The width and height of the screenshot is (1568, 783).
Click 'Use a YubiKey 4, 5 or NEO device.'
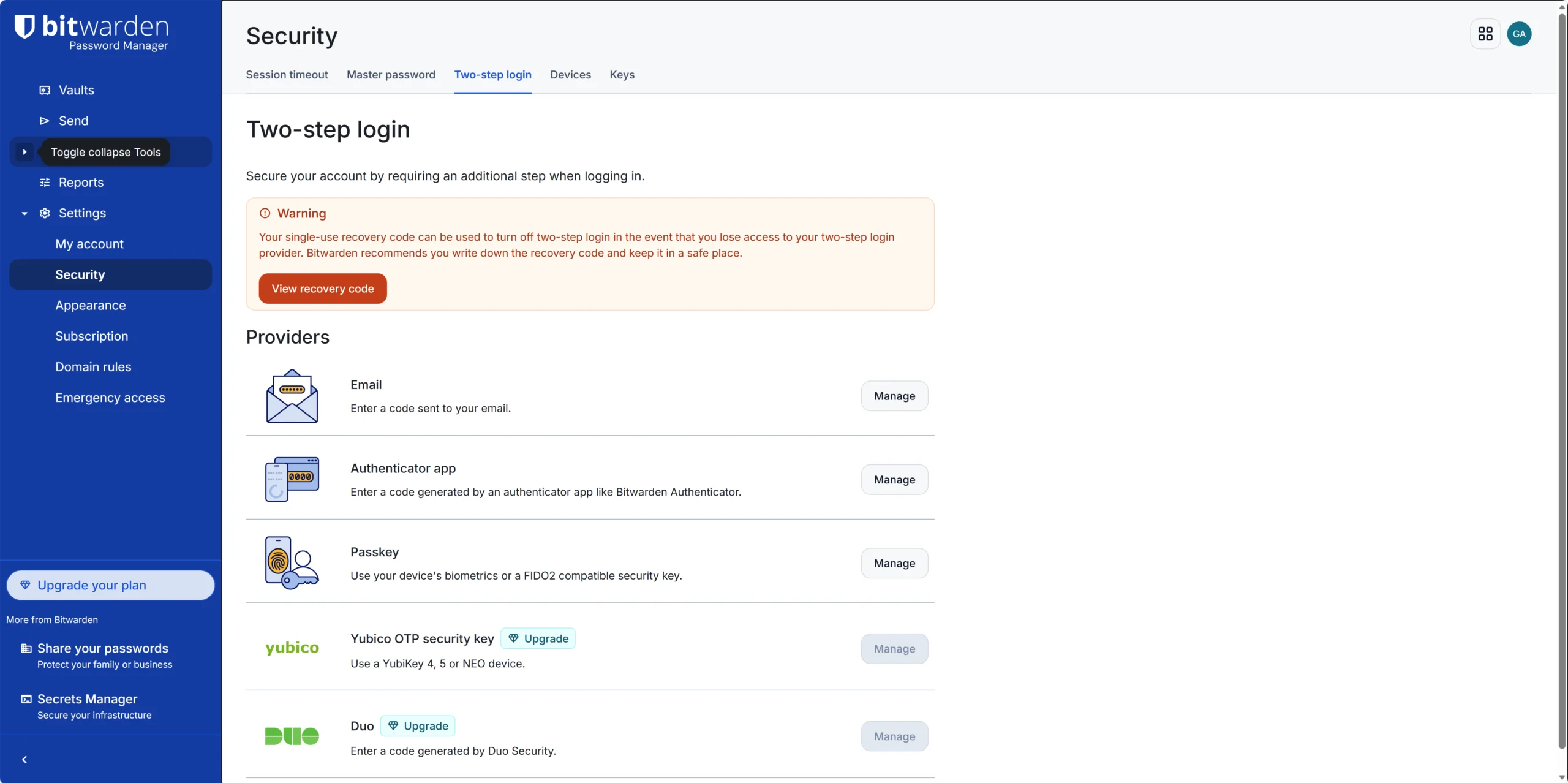[437, 664]
